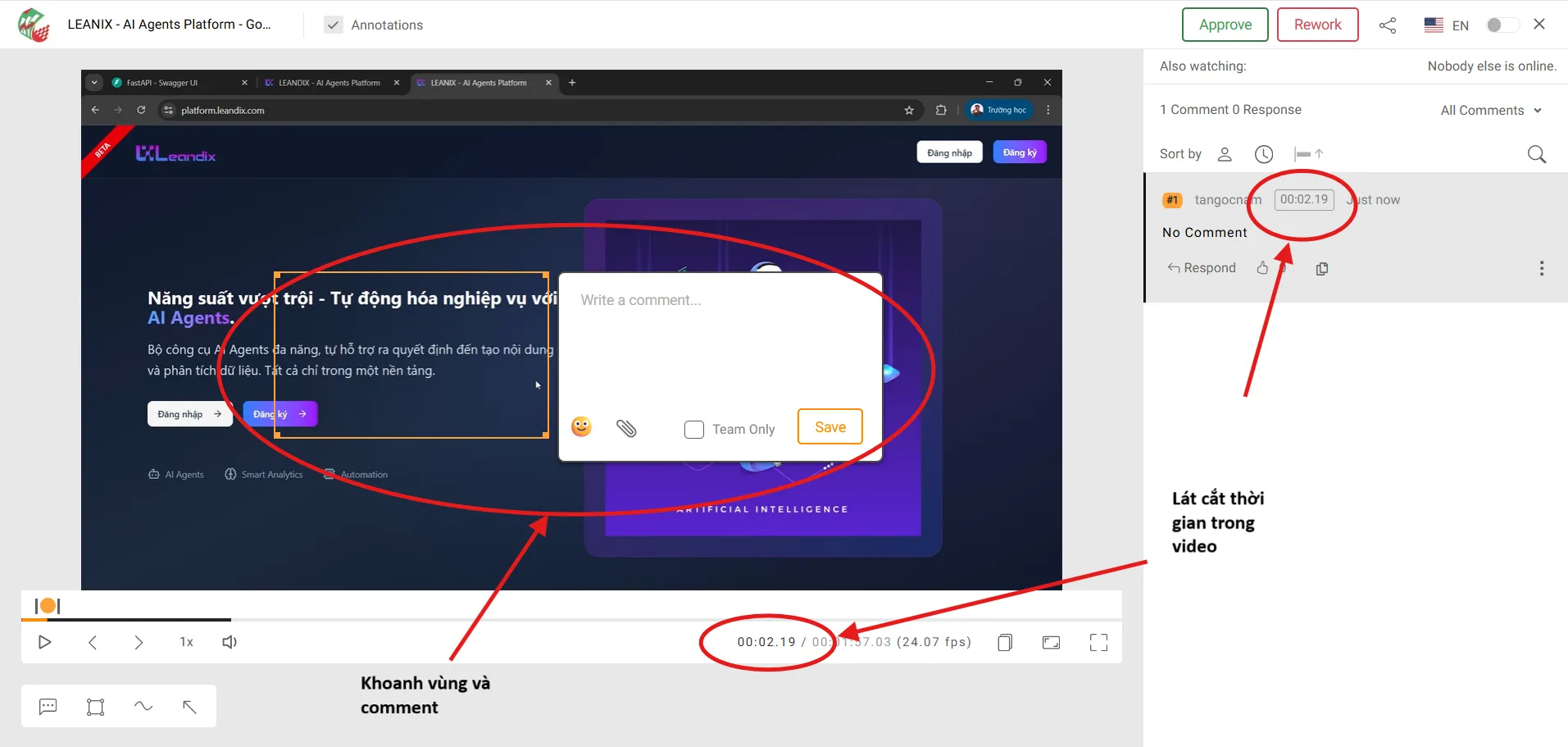Open the share options icon
Image resolution: width=1568 pixels, height=747 pixels.
(1388, 25)
